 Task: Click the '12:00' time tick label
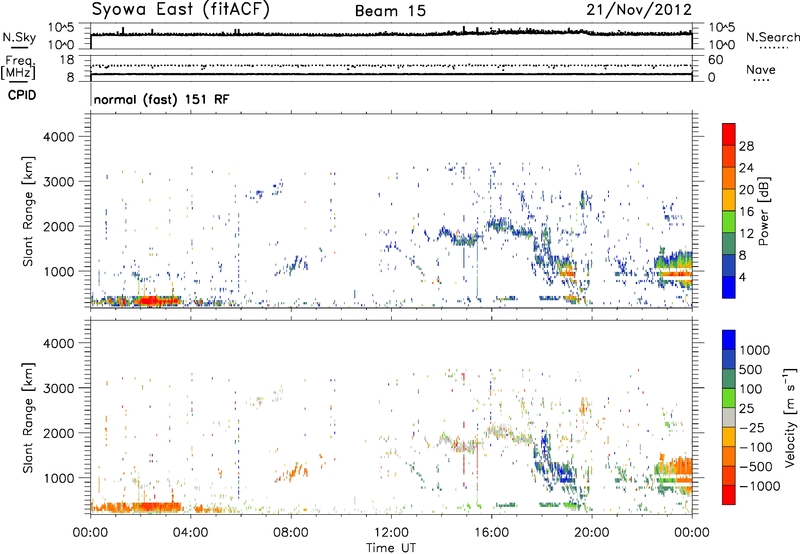(391, 533)
